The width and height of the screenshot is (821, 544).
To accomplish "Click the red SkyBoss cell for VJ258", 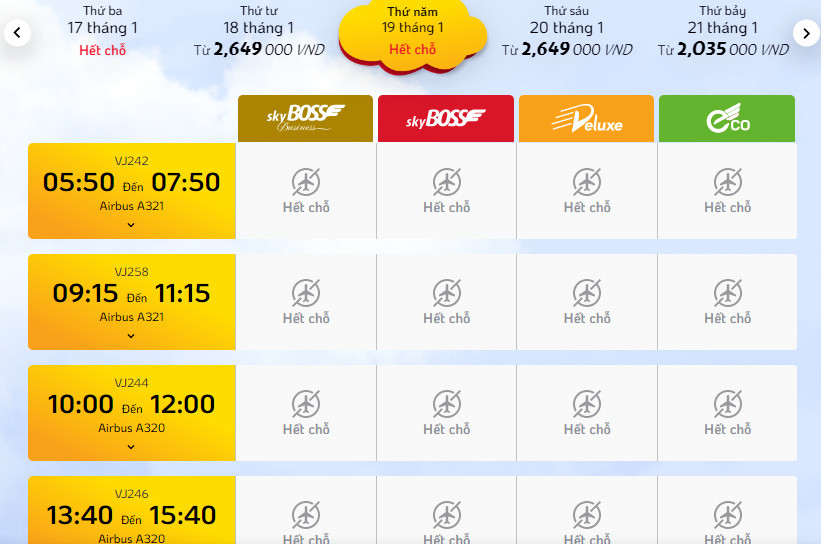I will (x=447, y=302).
